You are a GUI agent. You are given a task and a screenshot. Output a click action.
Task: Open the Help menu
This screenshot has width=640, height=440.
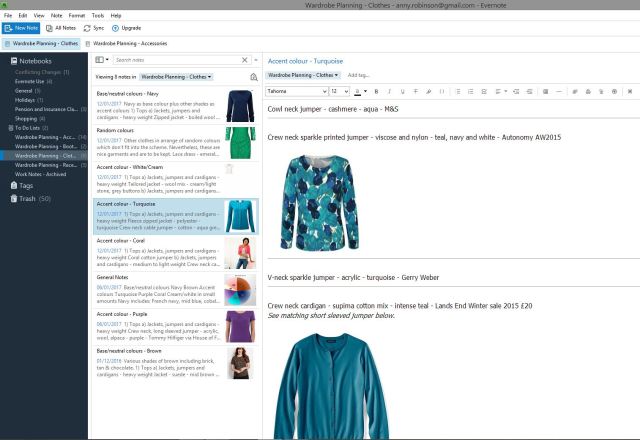(116, 16)
